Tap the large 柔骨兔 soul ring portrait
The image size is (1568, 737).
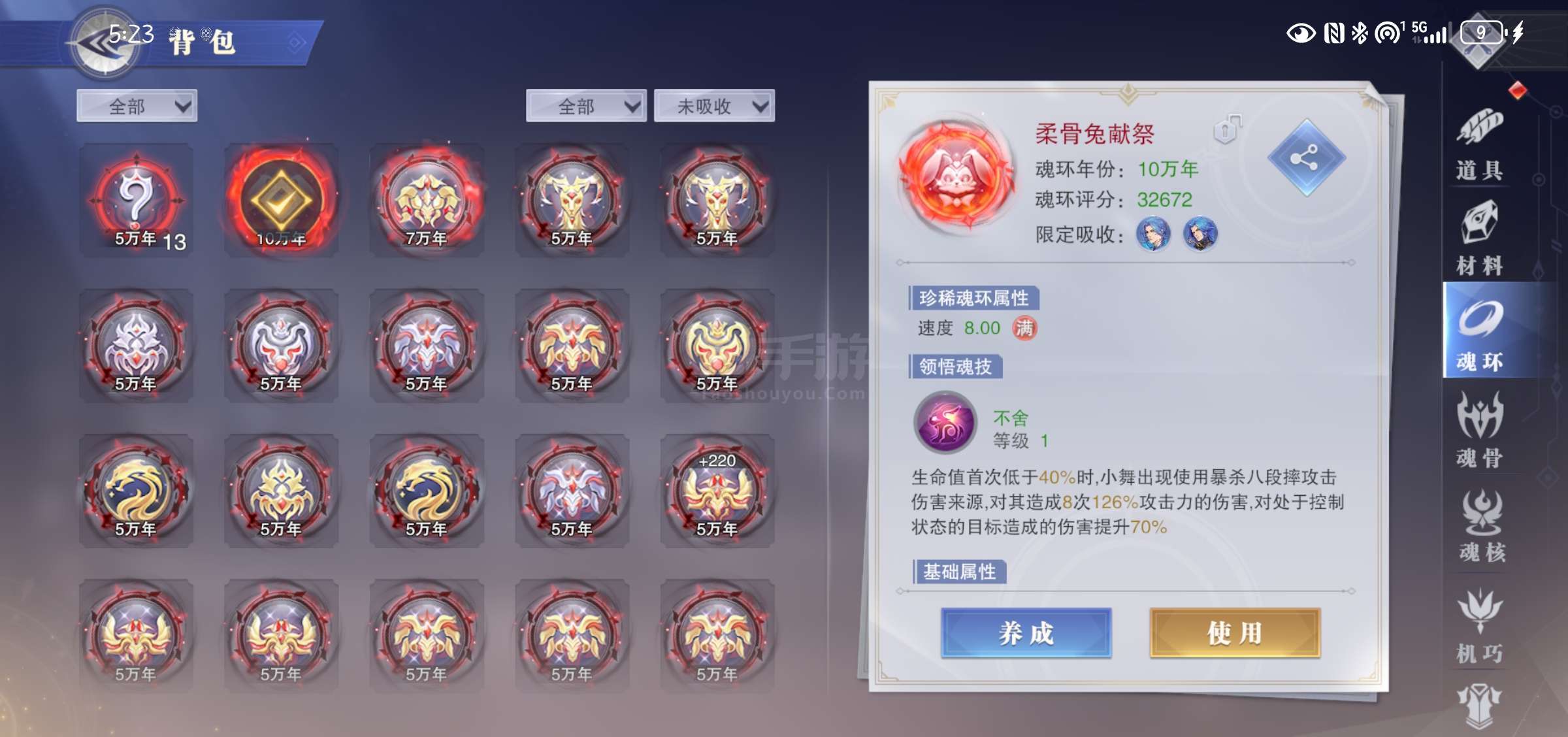click(956, 176)
